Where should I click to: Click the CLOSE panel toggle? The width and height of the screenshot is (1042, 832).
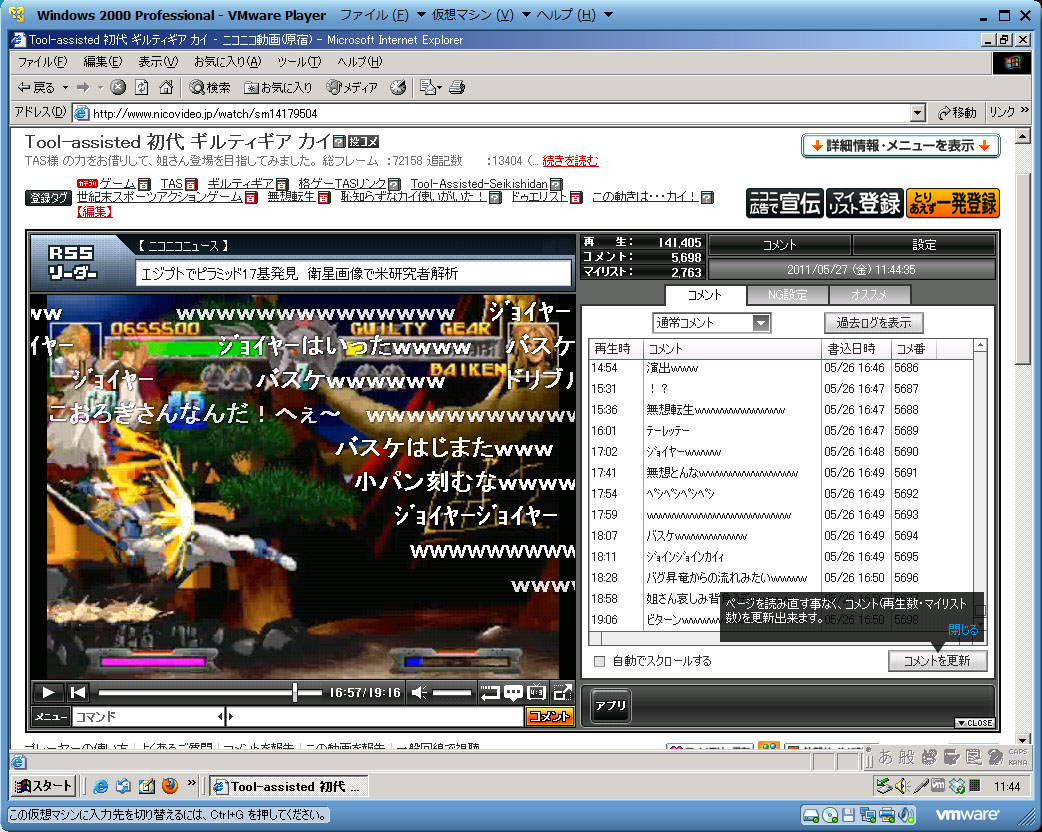pyautogui.click(x=975, y=722)
